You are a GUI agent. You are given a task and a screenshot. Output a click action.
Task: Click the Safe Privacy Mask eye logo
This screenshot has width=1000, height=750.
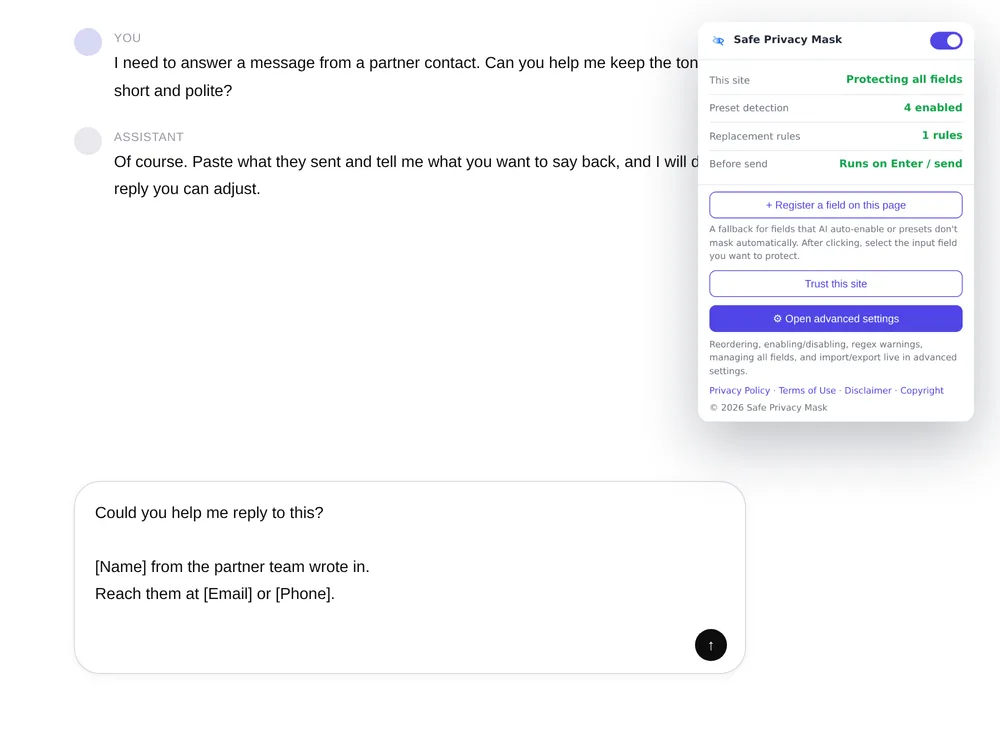[718, 40]
